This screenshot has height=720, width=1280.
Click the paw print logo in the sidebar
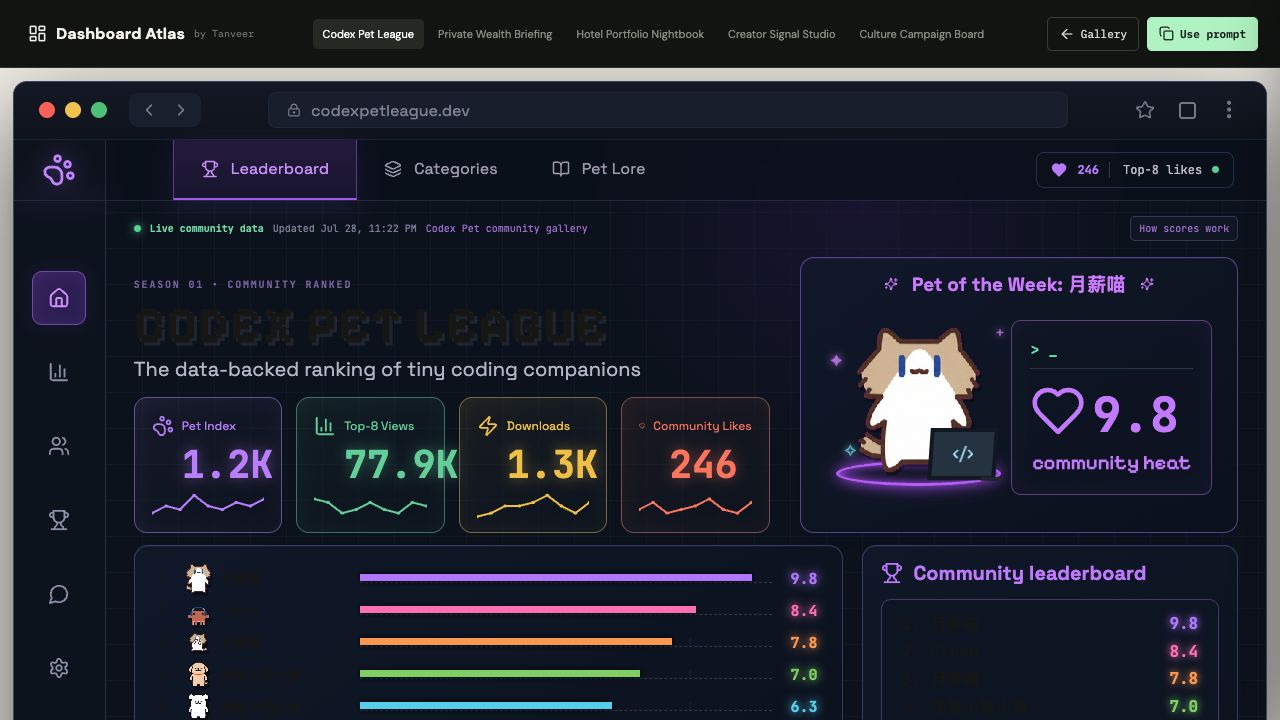click(59, 170)
